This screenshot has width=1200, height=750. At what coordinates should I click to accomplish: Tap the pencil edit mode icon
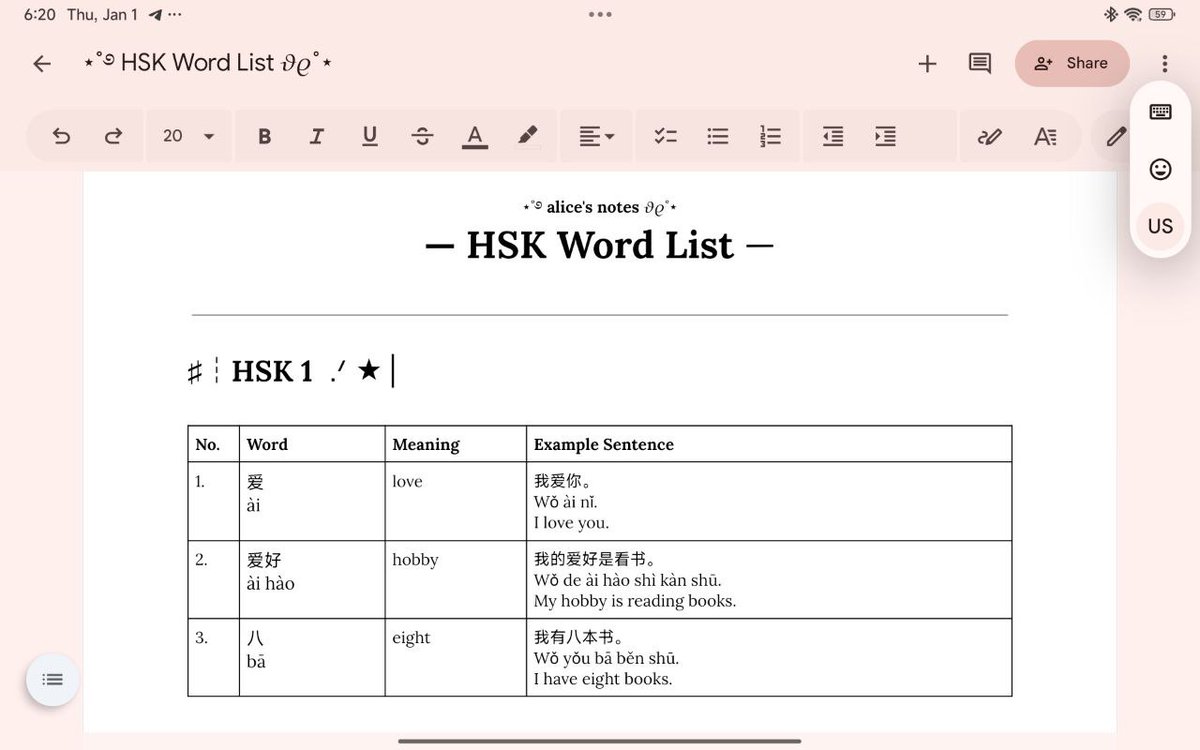pos(1116,136)
